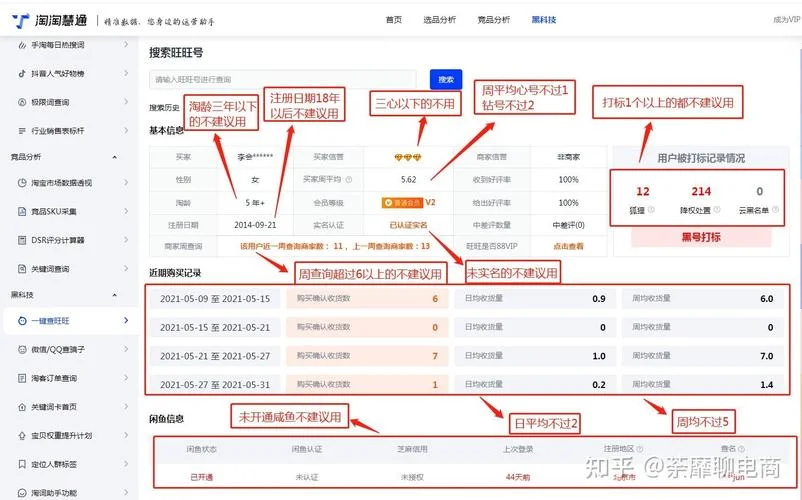Click date range 2021-05-09 至 2021-05-15
The height and width of the screenshot is (500, 802).
click(x=215, y=299)
